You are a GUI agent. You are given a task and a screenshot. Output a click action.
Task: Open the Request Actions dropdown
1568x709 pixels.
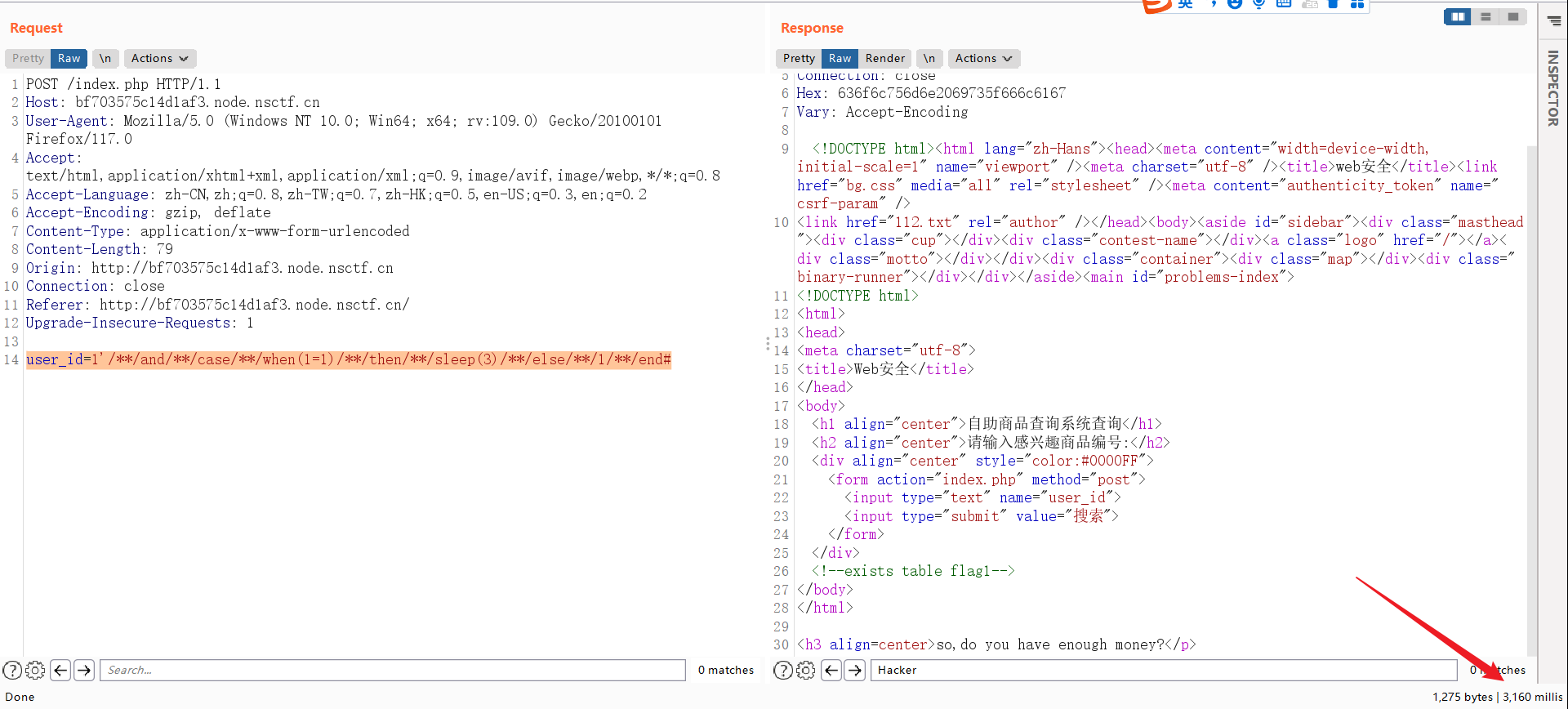tap(160, 58)
